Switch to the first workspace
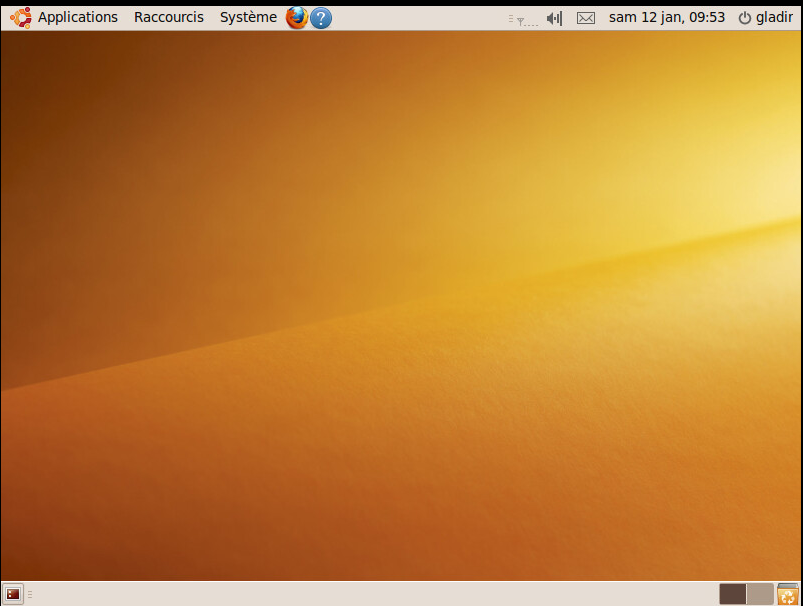The width and height of the screenshot is (803, 606). coord(732,594)
